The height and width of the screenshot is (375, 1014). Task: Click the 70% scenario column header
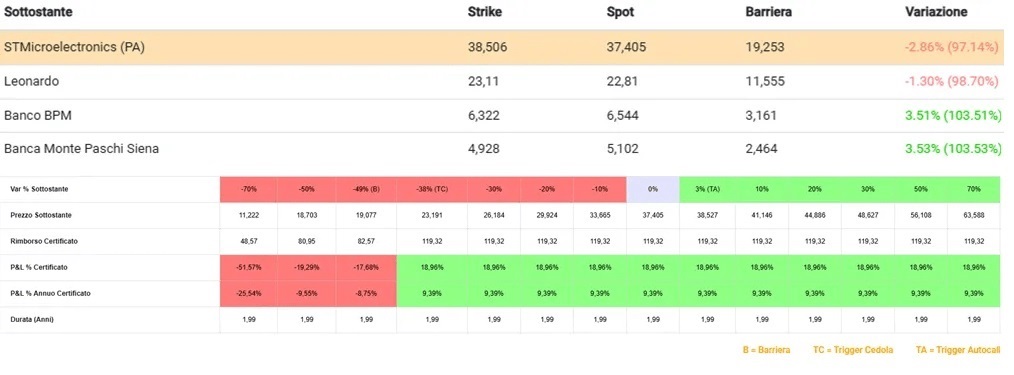tap(973, 189)
